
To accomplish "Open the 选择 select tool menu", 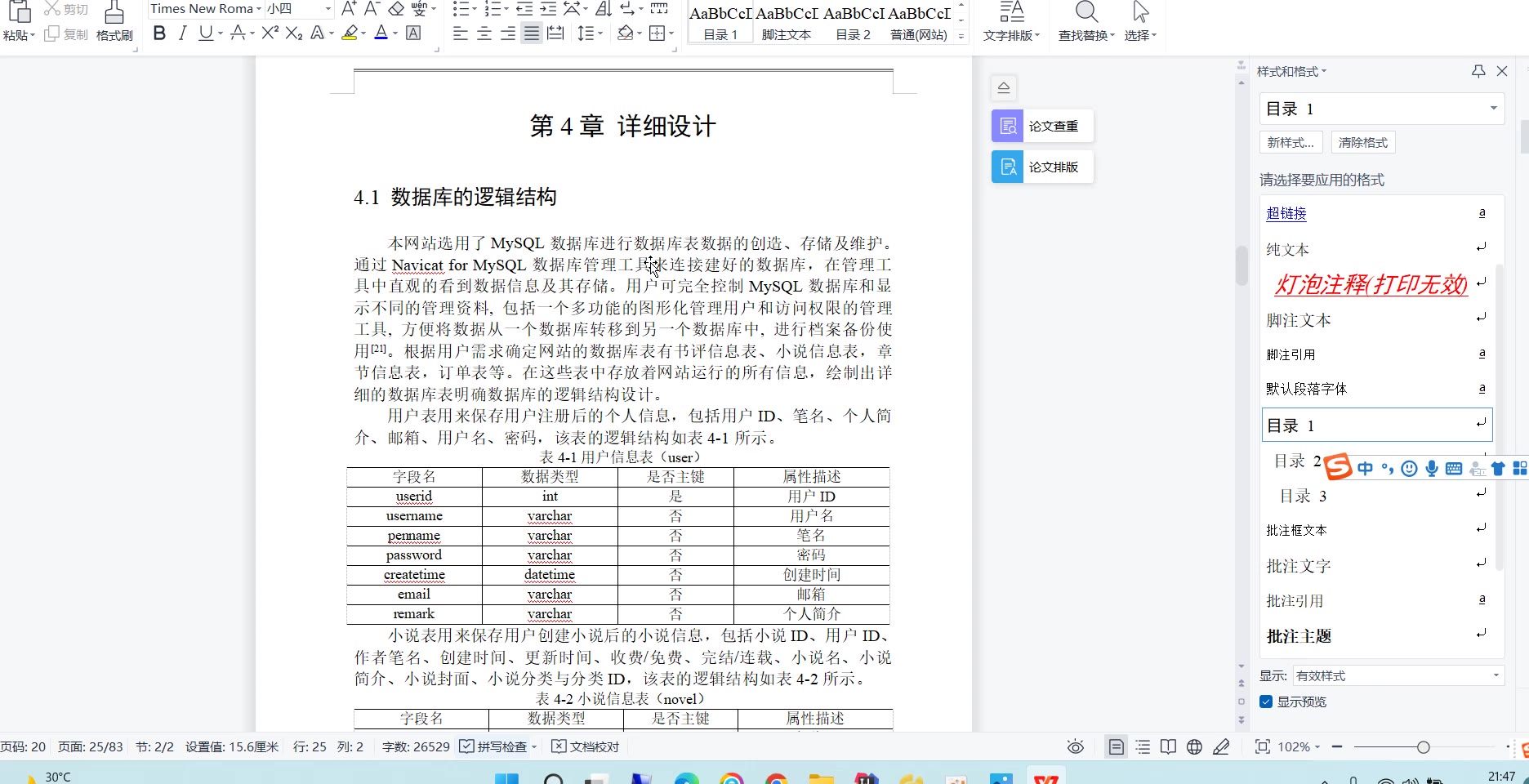I will [x=1140, y=21].
